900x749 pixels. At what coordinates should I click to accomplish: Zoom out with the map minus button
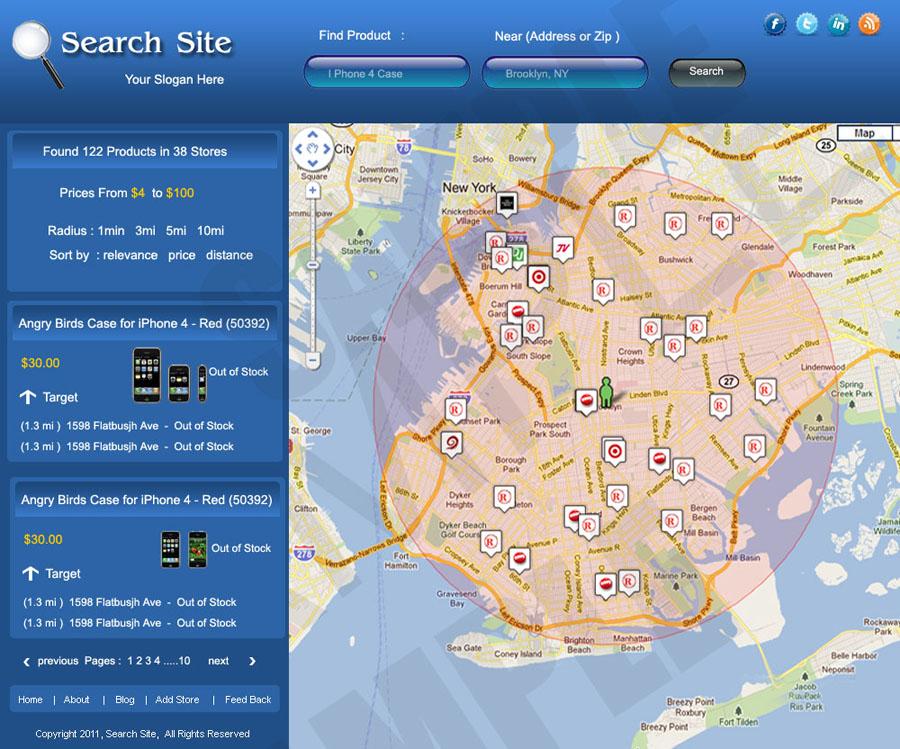[313, 361]
